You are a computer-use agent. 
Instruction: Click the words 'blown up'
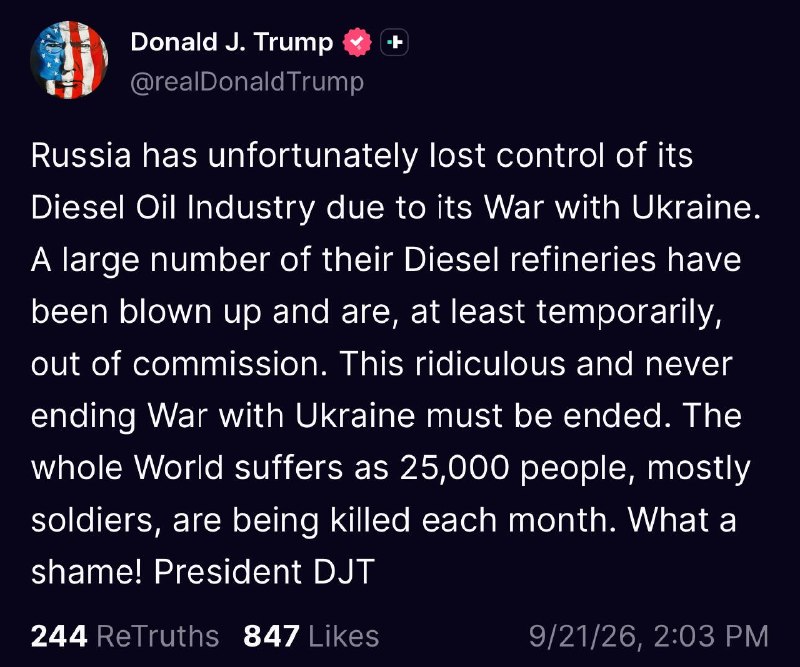pos(191,312)
